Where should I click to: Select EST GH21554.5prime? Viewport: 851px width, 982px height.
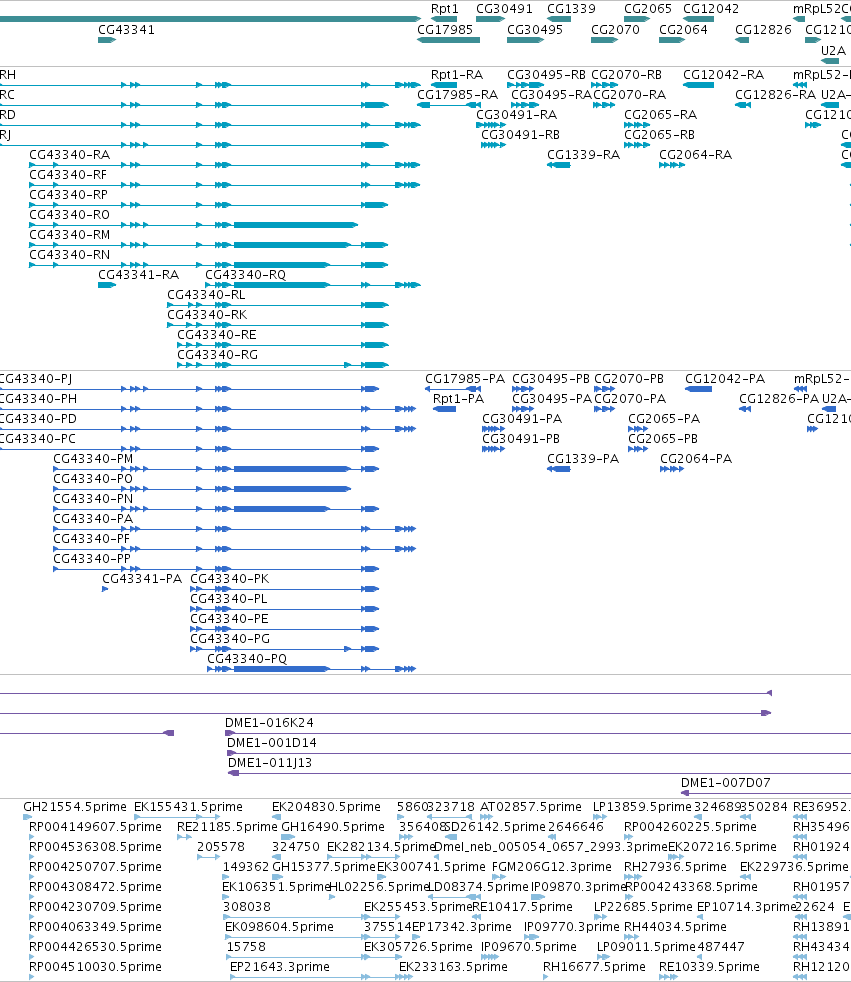(75, 807)
